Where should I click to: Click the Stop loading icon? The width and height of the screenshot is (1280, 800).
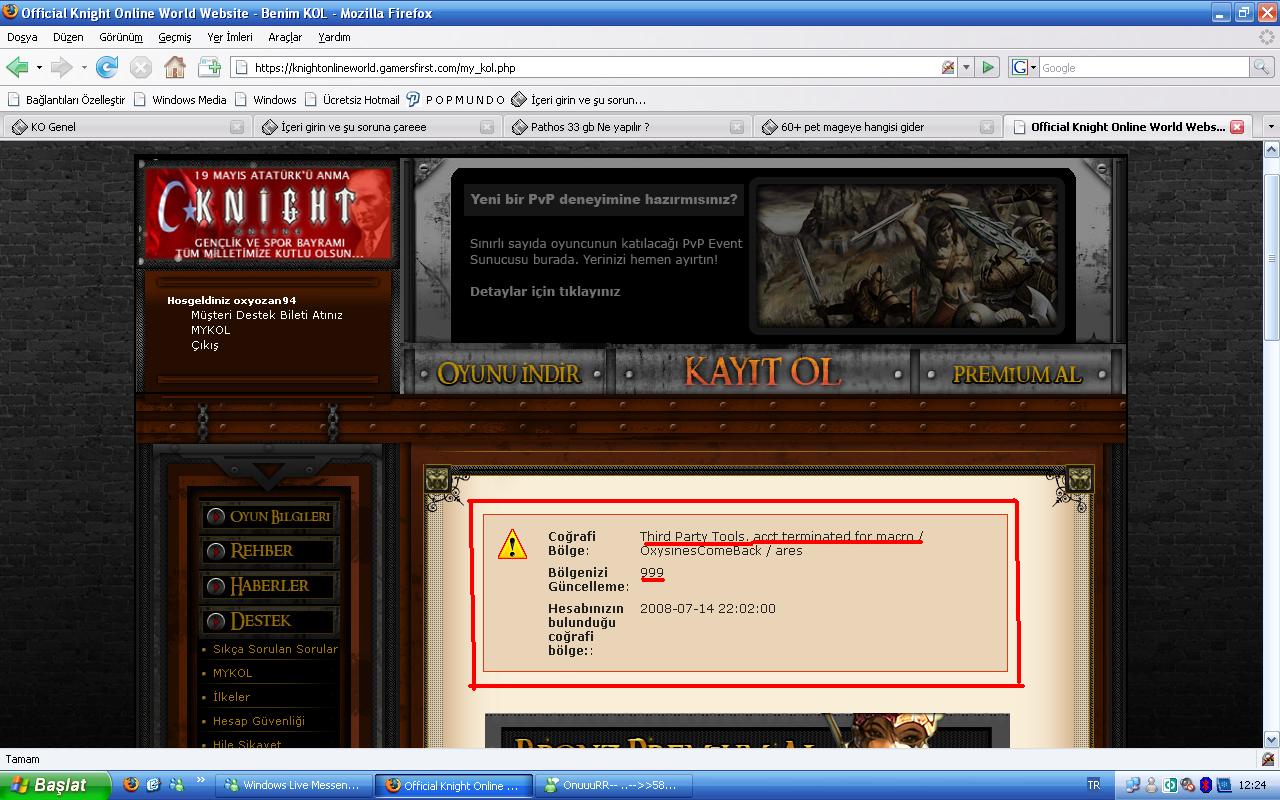[141, 67]
